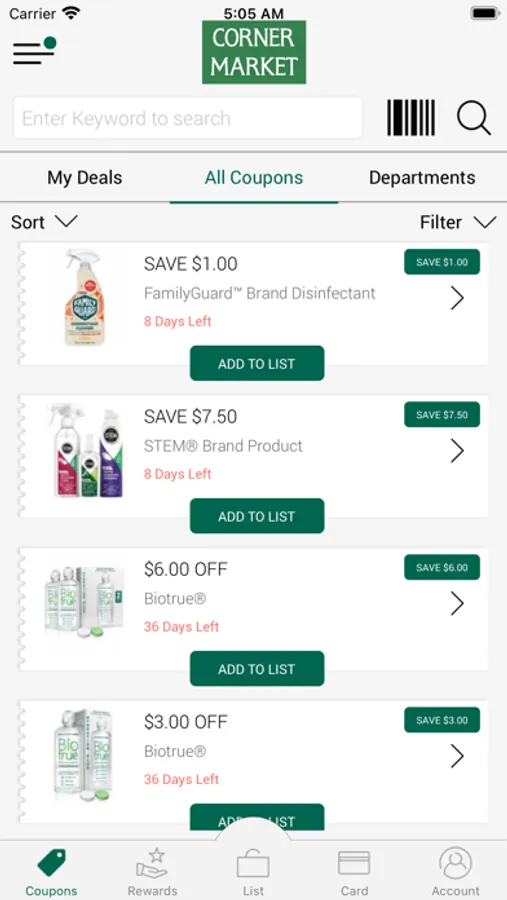Tap the magnifying glass search icon

point(474,118)
